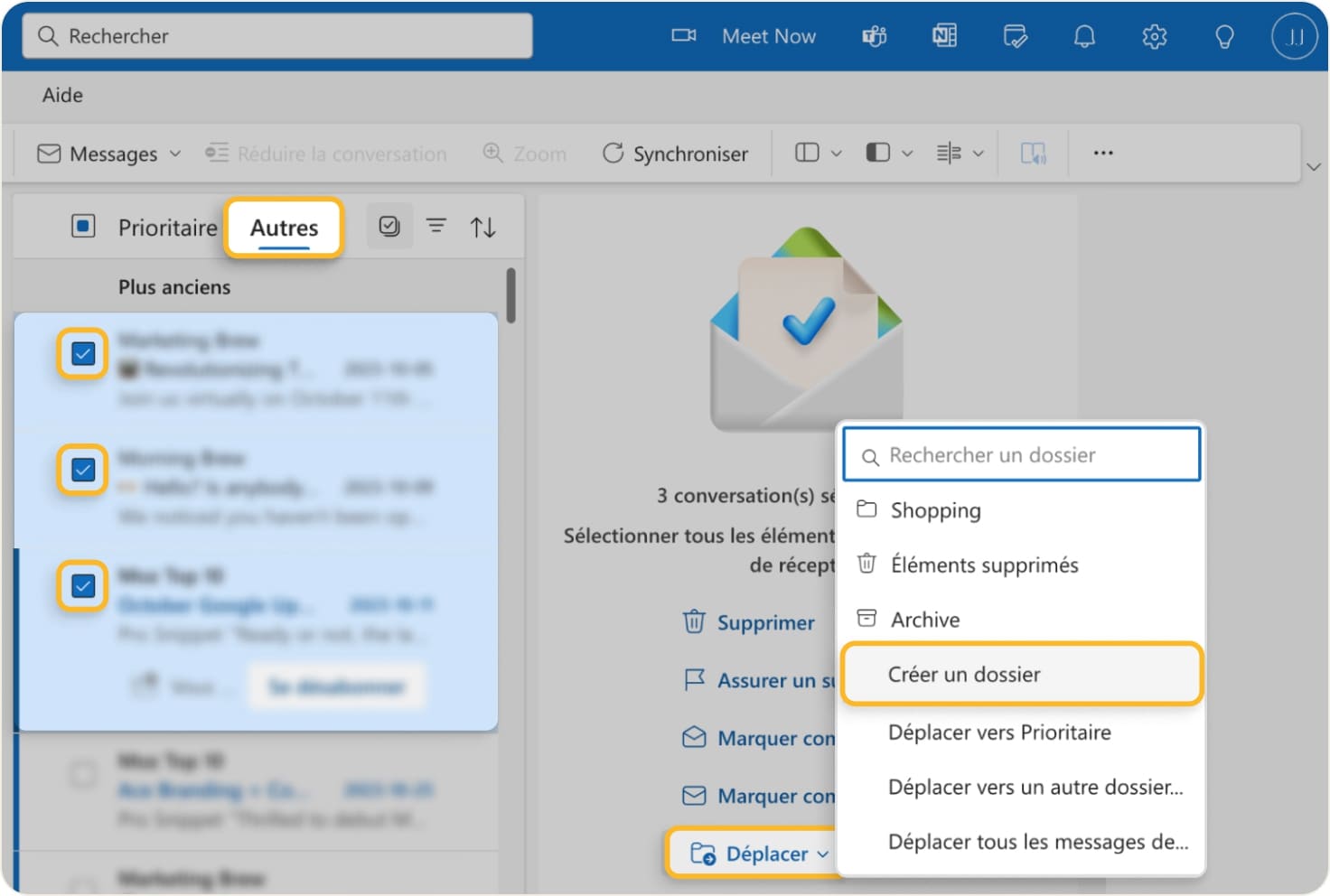This screenshot has width=1330, height=896.
Task: Open the Messages dropdown
Action: [109, 154]
